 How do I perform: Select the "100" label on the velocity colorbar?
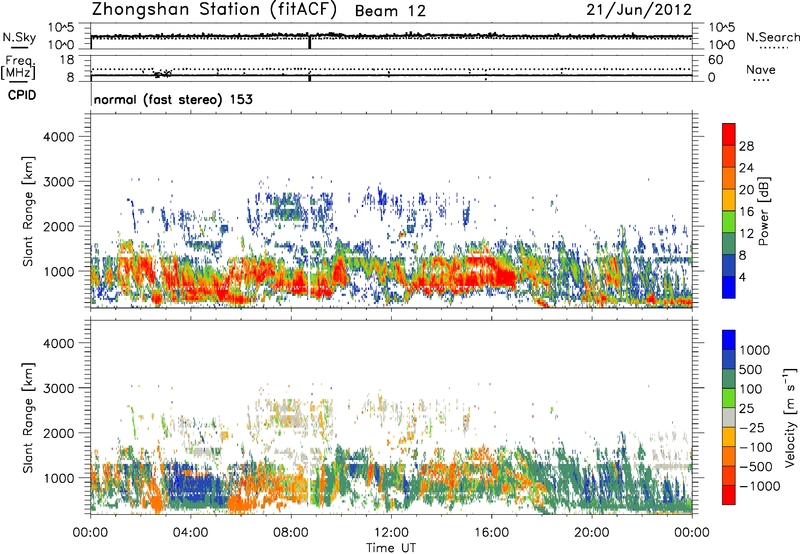coord(752,389)
